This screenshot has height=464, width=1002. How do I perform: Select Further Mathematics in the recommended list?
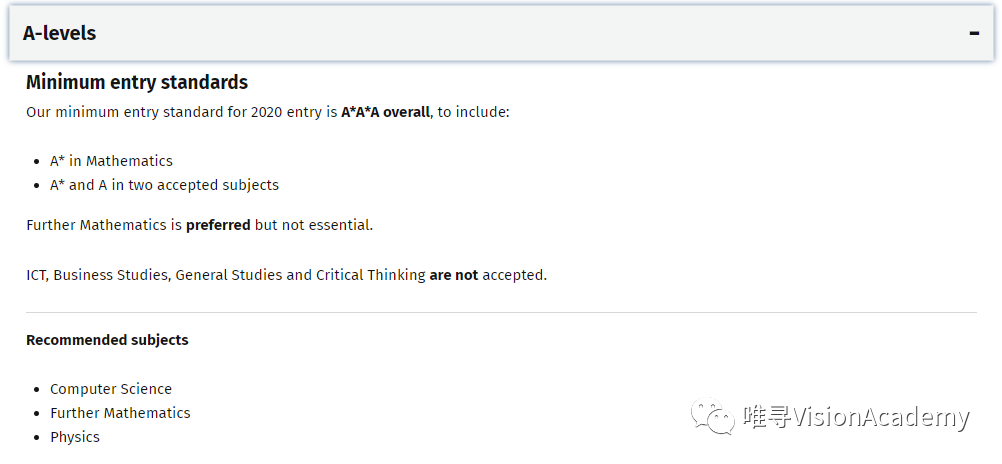pyautogui.click(x=120, y=413)
